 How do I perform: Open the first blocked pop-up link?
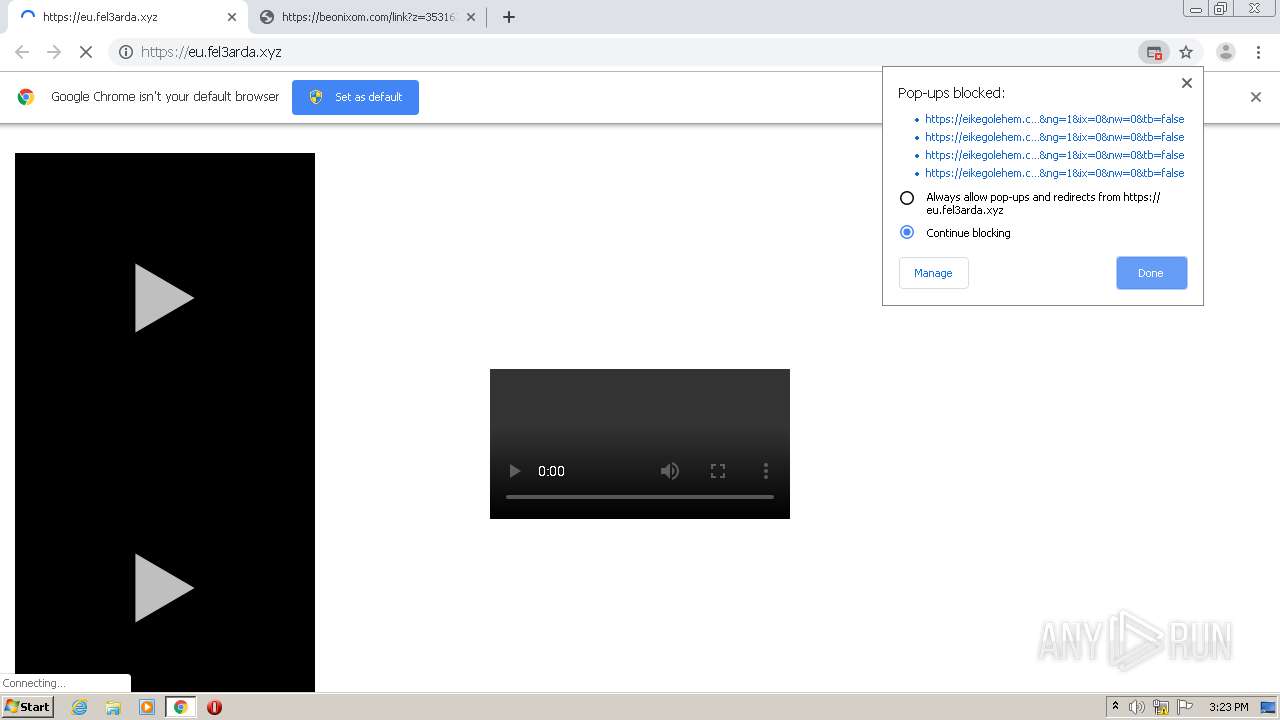(x=1054, y=119)
